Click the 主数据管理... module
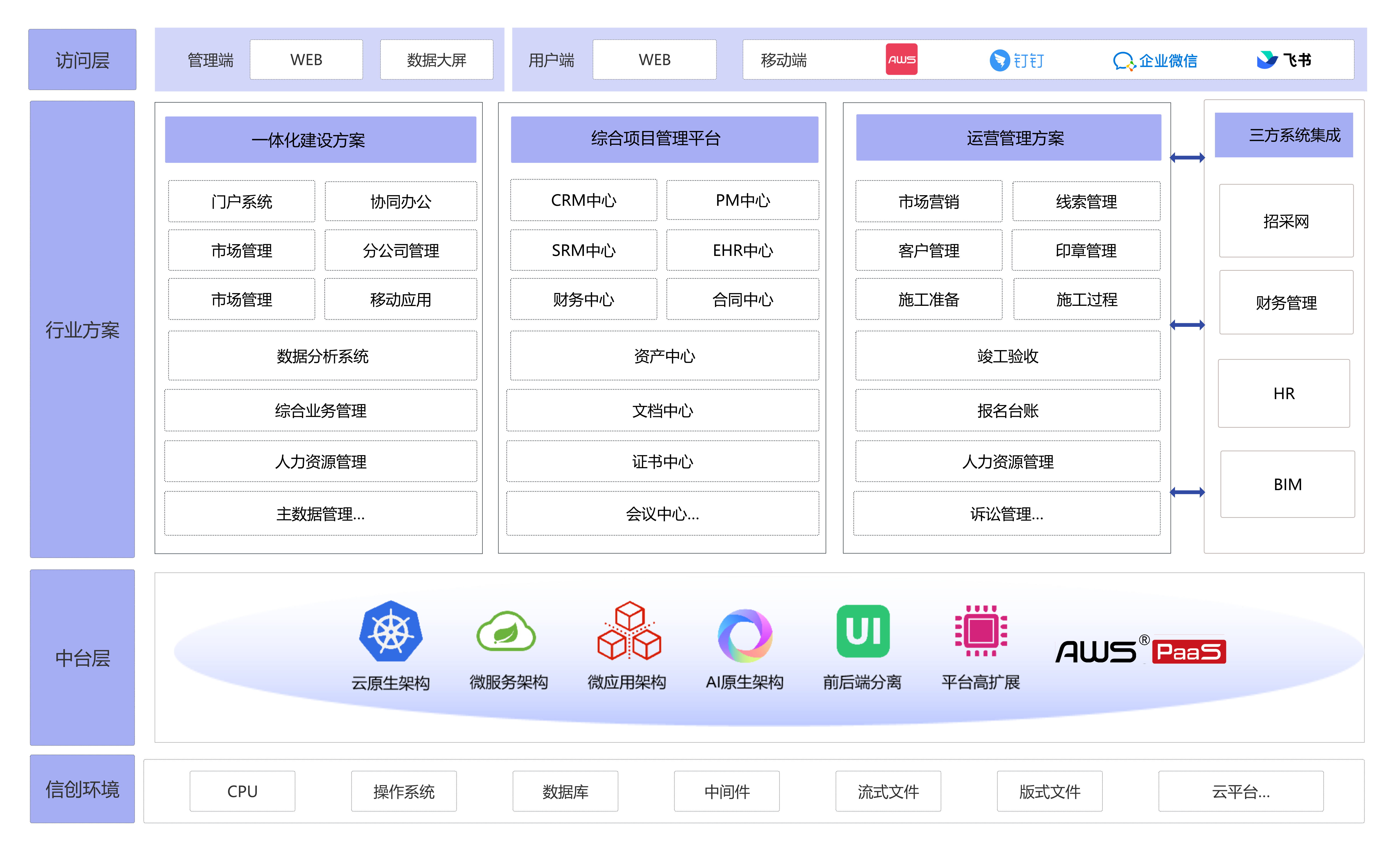 coord(320,514)
